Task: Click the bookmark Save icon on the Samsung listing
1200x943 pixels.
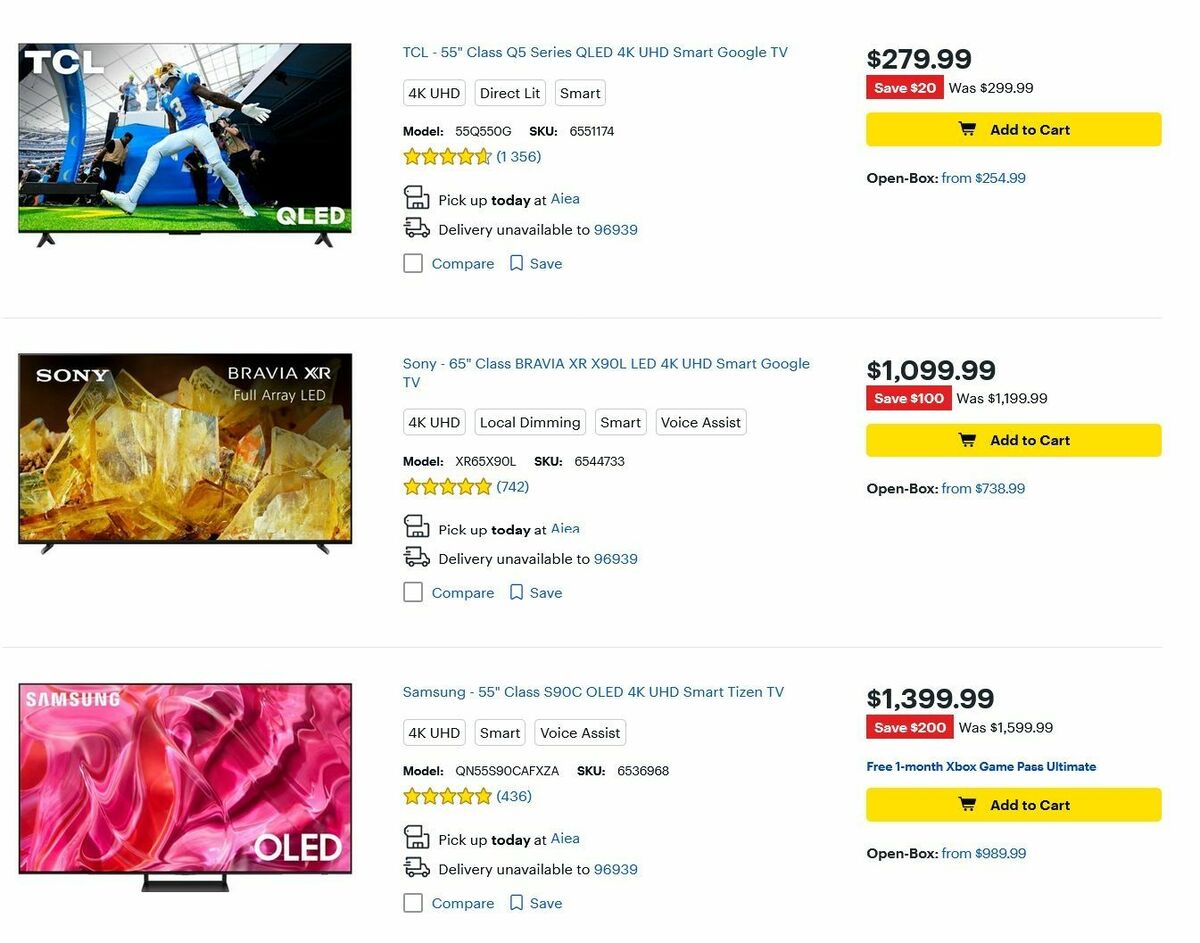Action: click(x=516, y=903)
